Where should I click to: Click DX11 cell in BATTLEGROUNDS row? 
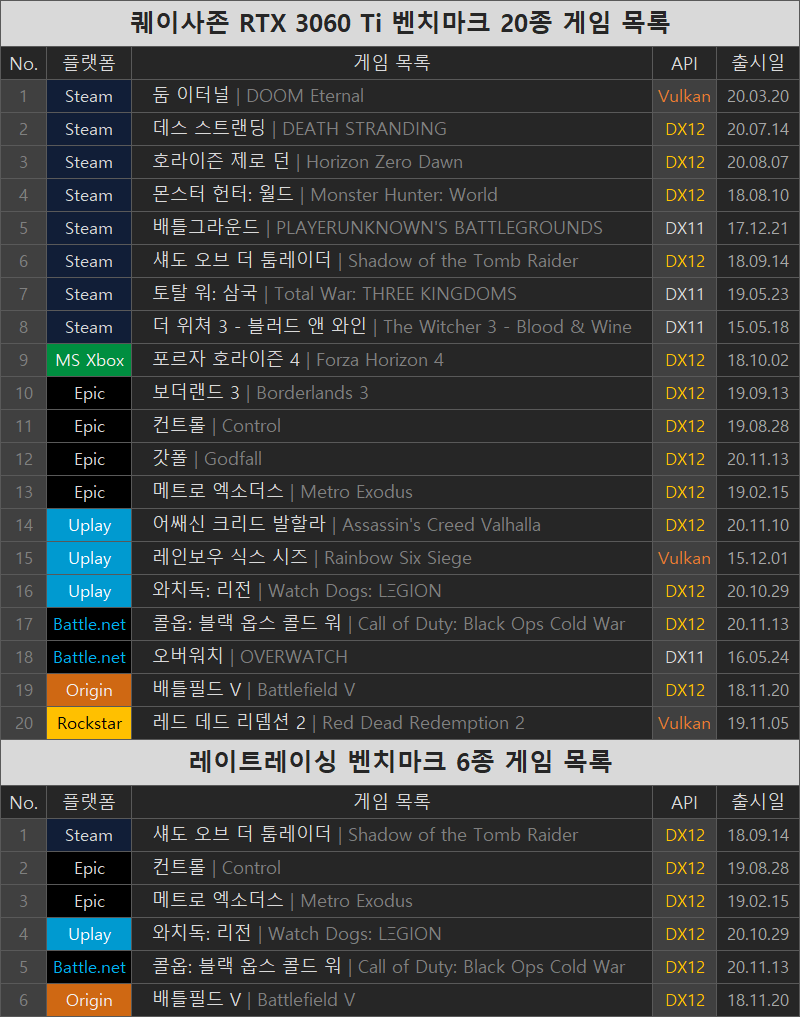[x=684, y=228]
